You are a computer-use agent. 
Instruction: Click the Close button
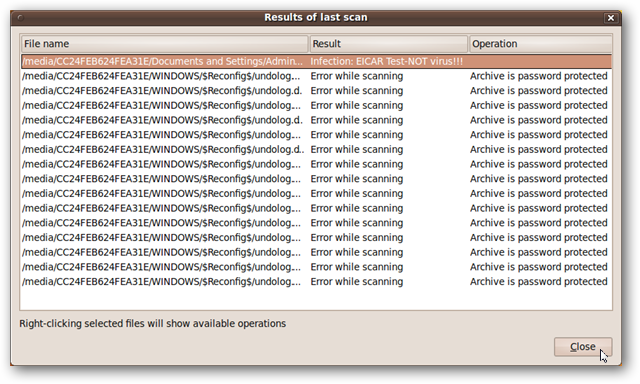coord(582,347)
